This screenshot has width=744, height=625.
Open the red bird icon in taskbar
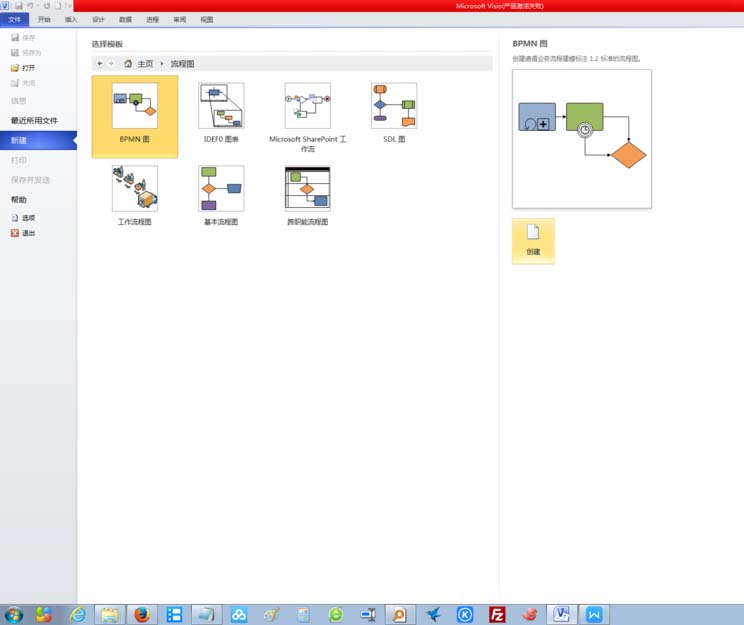click(x=529, y=615)
